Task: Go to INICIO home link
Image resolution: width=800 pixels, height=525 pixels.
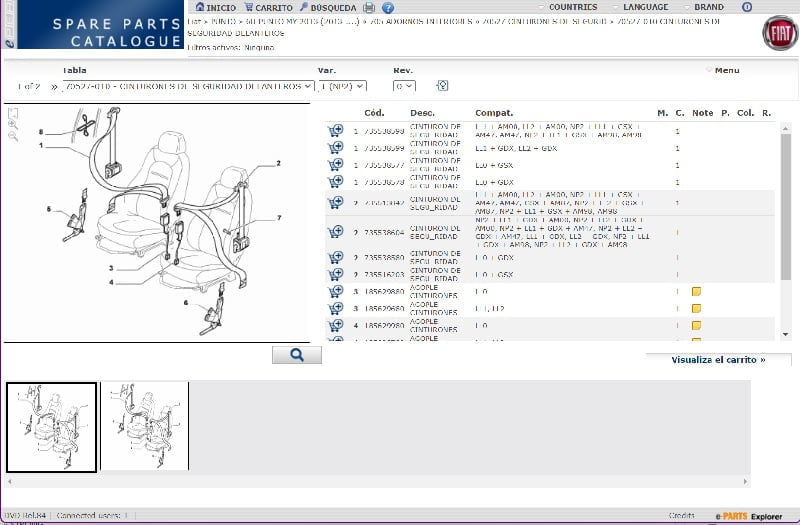Action: (215, 7)
